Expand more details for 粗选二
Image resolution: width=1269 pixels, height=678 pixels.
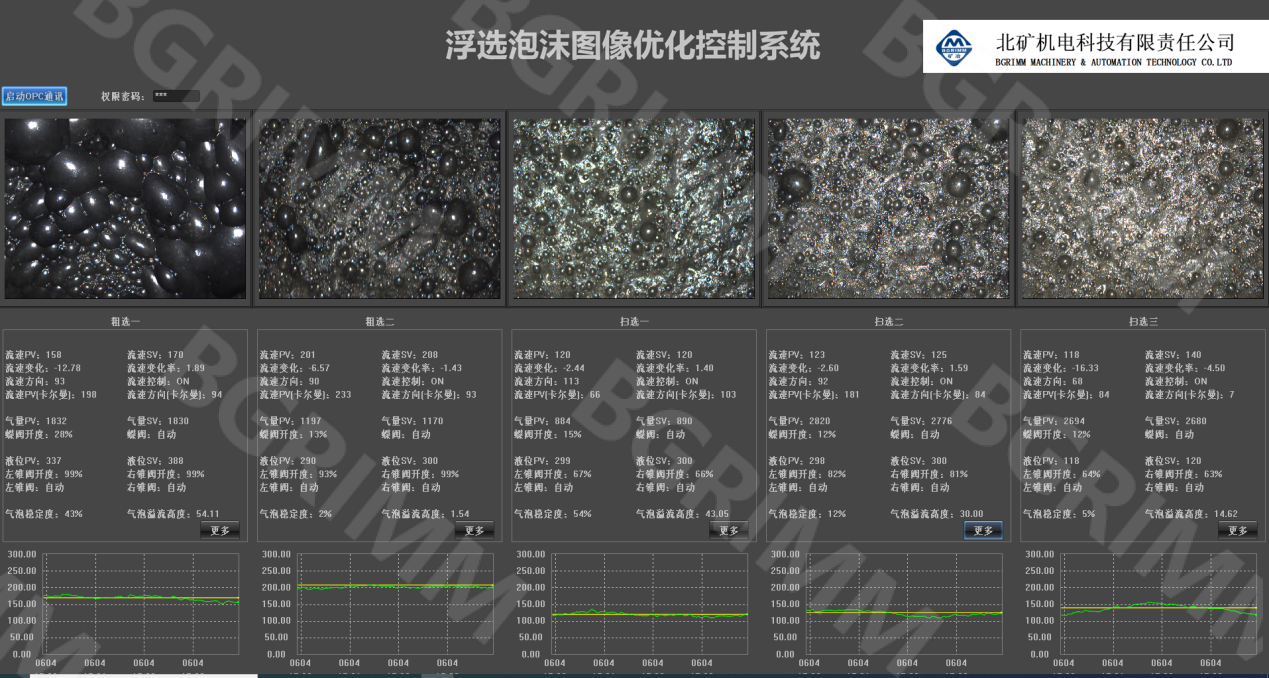click(474, 530)
